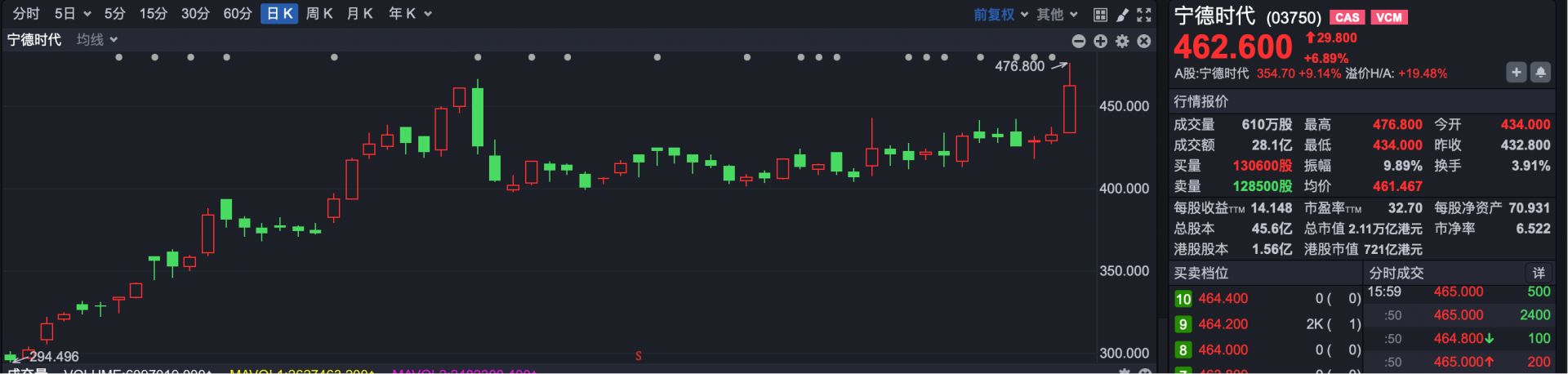Click the 分时成交 section header
The height and width of the screenshot is (374, 1568).
coord(1396,273)
